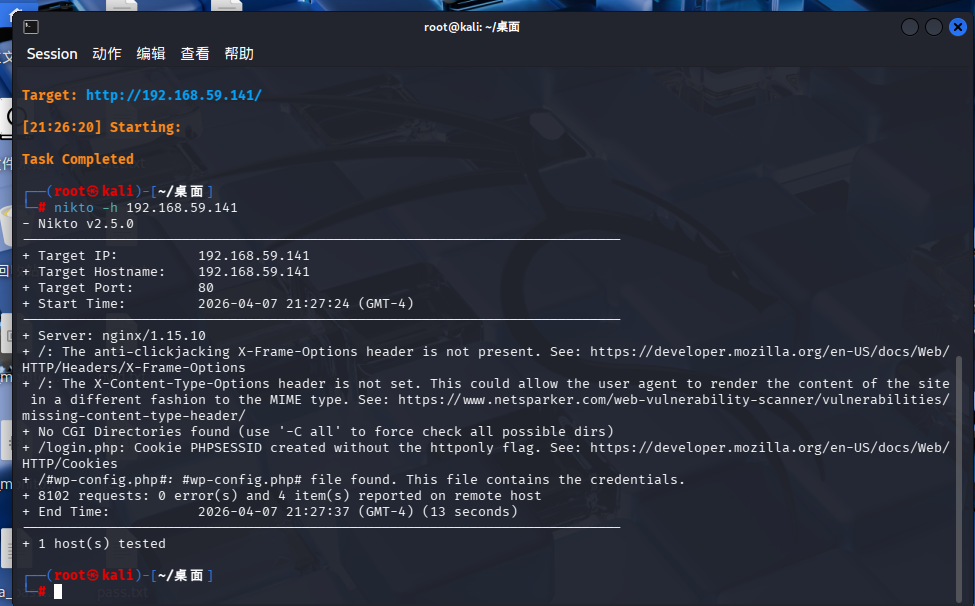Click the "Target Port: 80" line
975x606 pixels.
click(118, 288)
